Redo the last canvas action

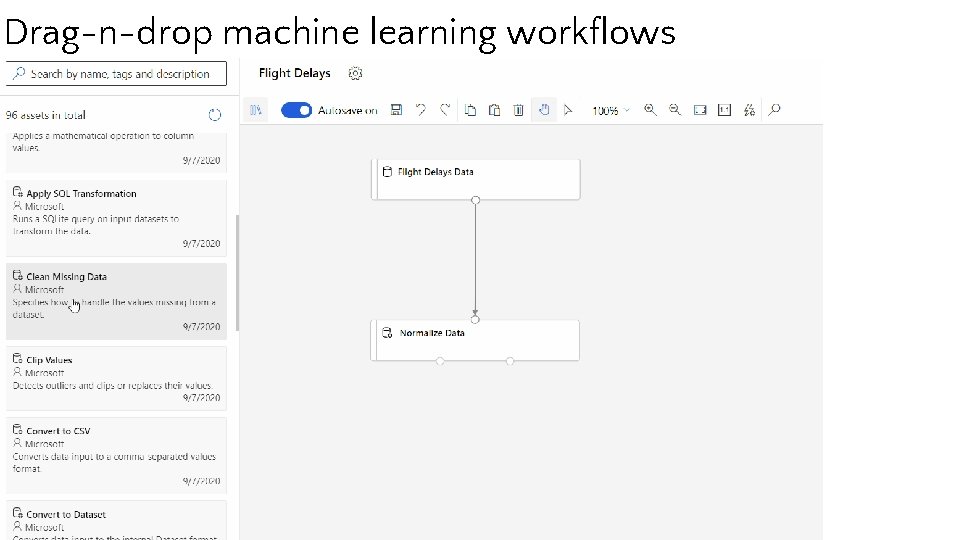[445, 110]
